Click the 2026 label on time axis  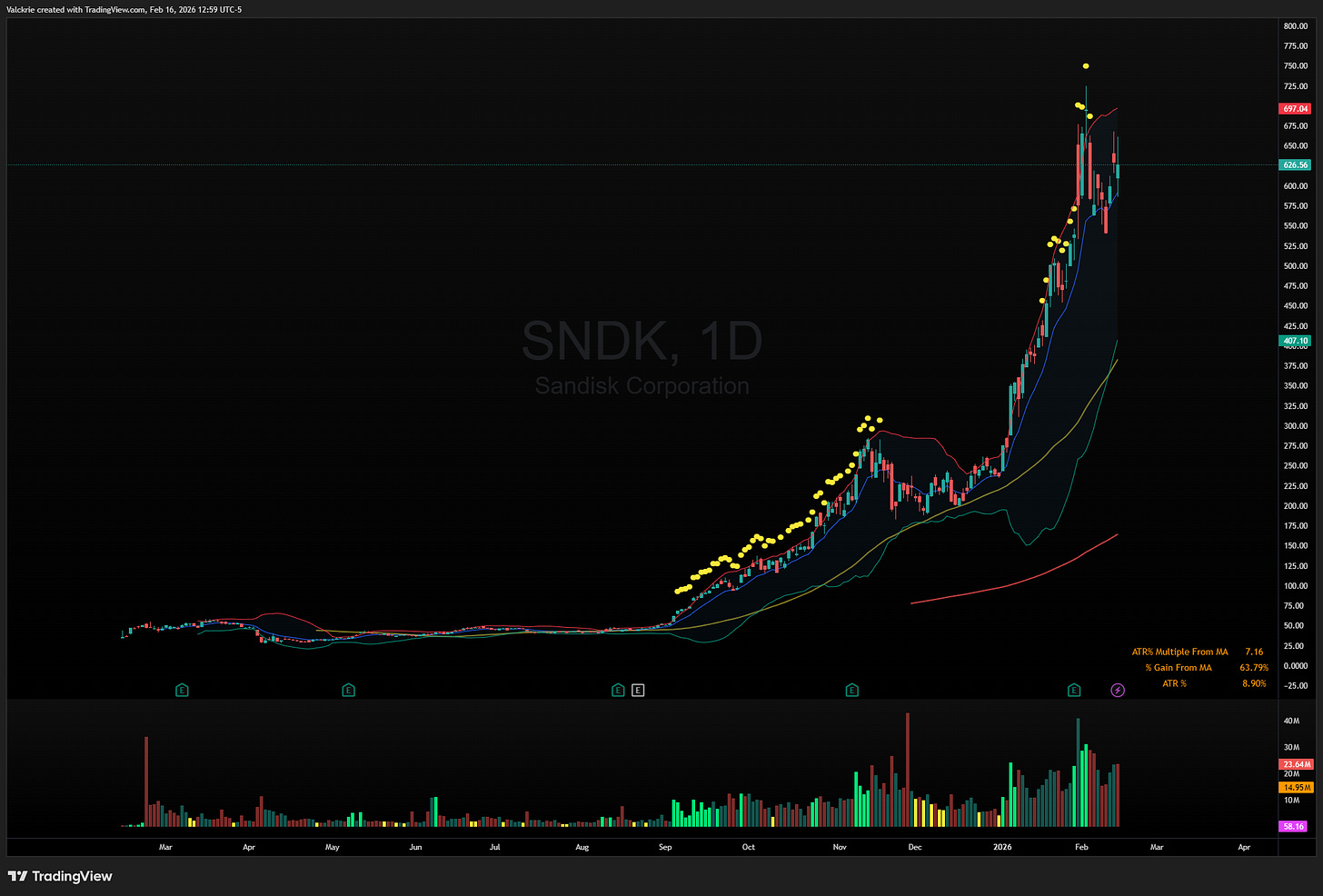(x=1002, y=847)
